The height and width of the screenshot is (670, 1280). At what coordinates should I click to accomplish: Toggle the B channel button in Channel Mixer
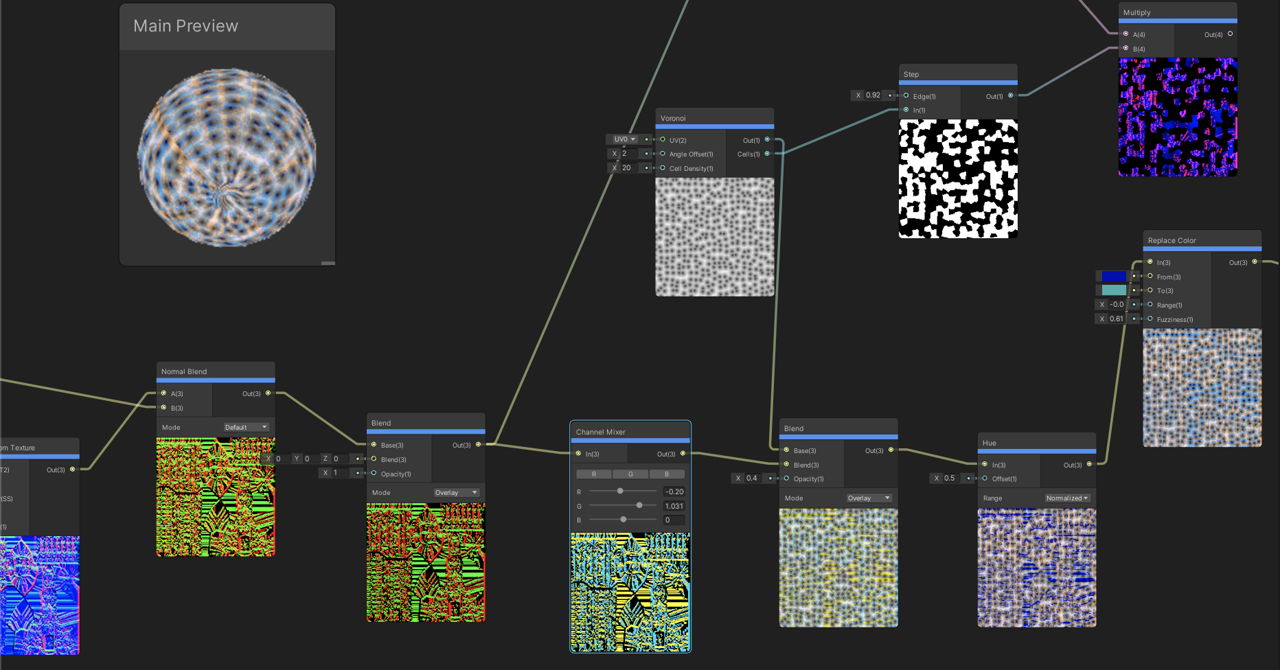click(667, 474)
